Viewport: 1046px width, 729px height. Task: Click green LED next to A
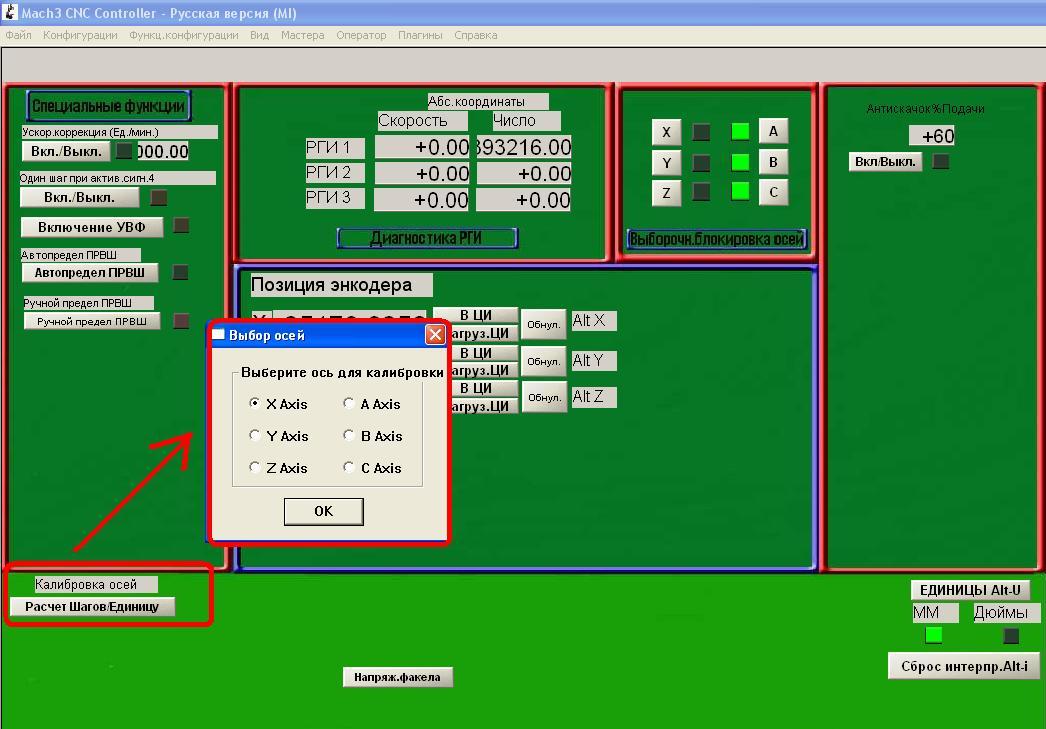pyautogui.click(x=740, y=131)
